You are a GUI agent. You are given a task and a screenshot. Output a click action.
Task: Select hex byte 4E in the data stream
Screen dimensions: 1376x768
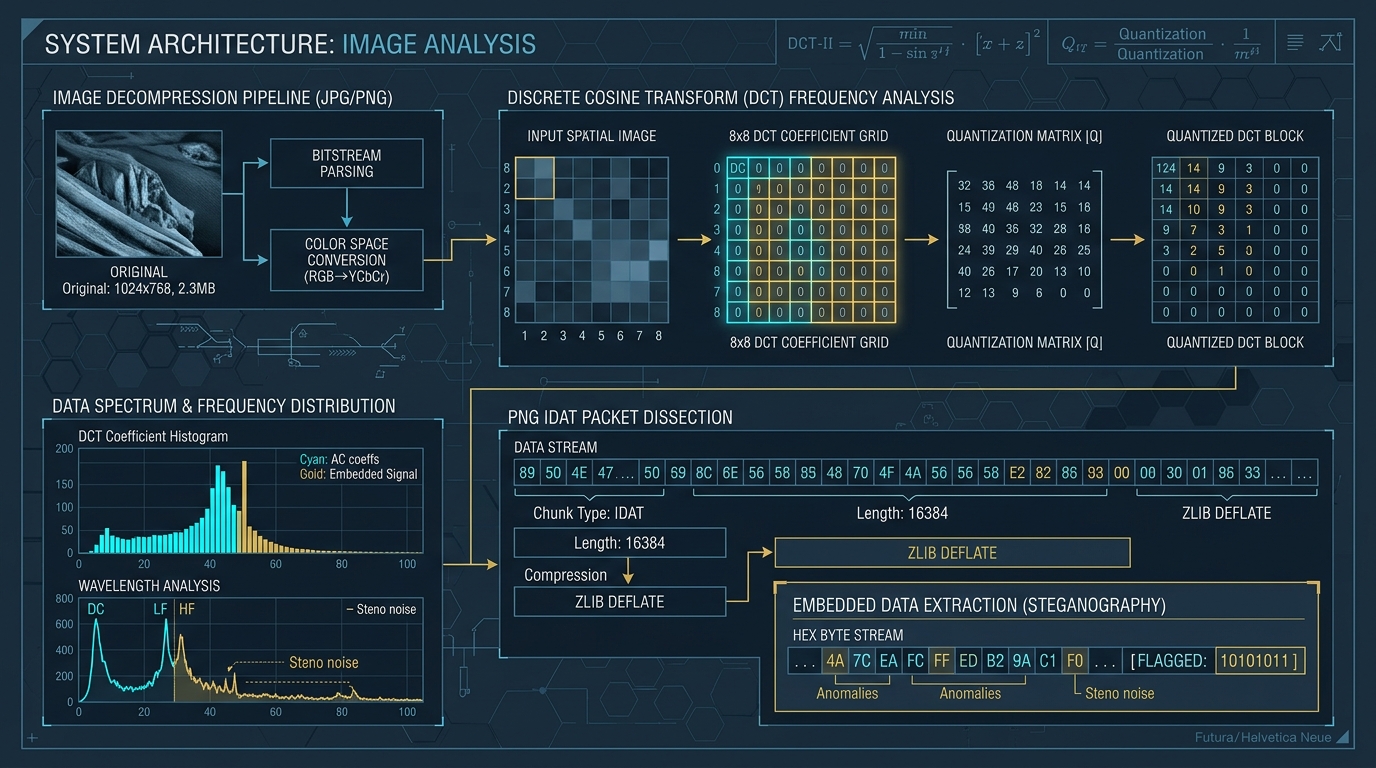[579, 472]
